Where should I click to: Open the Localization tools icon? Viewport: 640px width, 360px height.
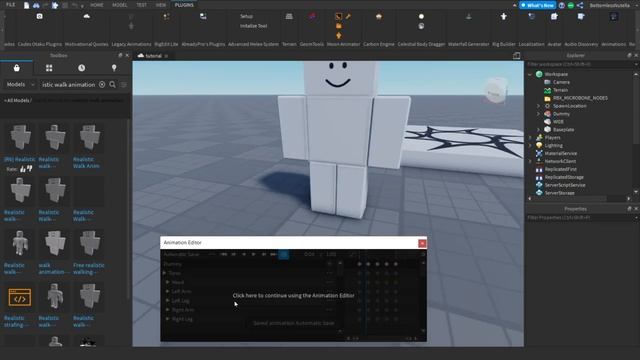pos(531,16)
